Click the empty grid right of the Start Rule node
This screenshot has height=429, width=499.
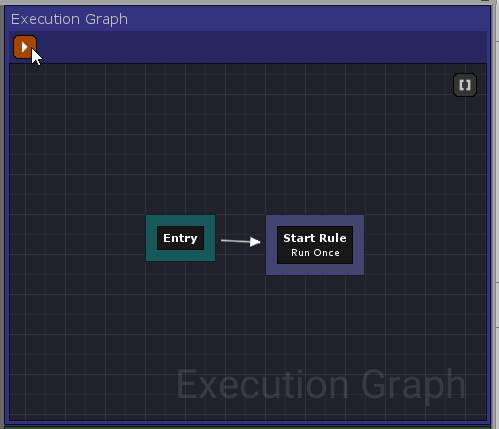425,245
